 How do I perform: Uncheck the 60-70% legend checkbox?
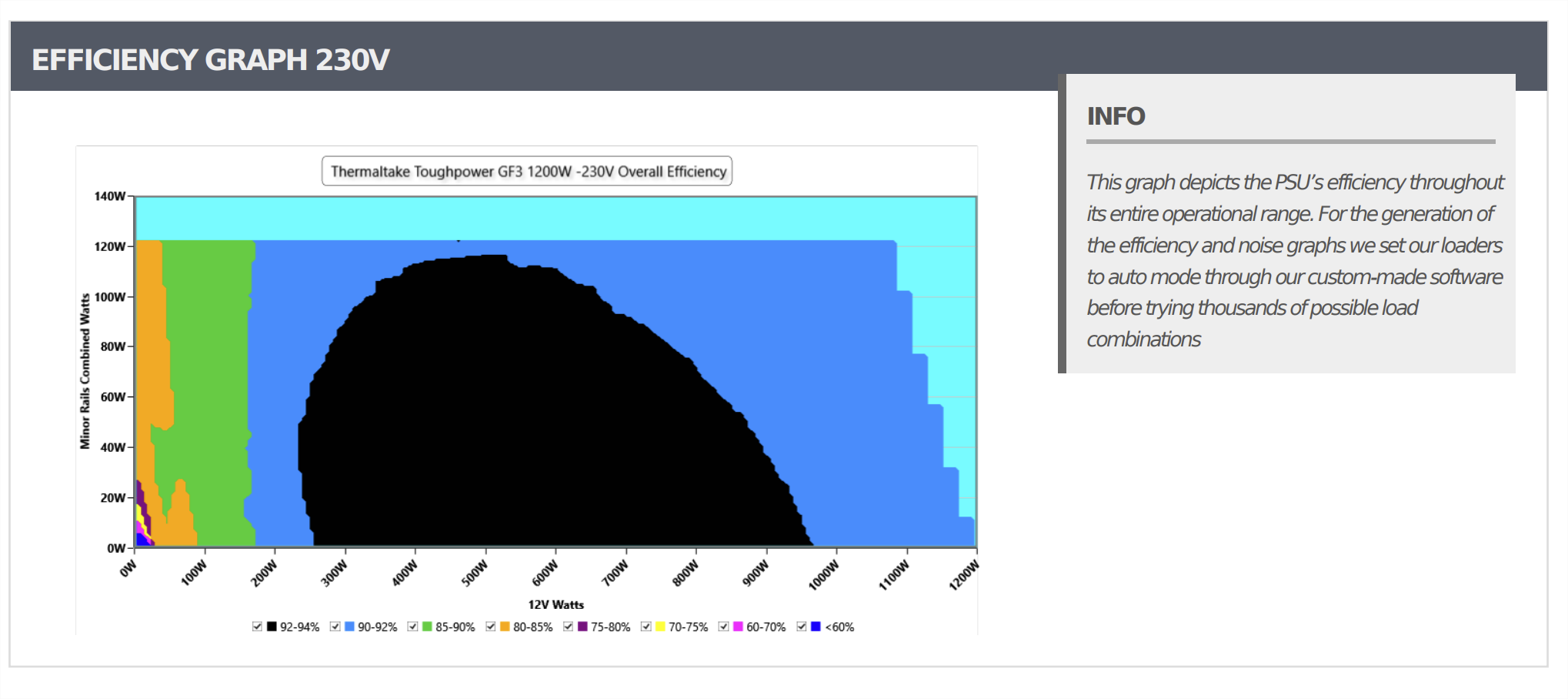pyautogui.click(x=723, y=627)
